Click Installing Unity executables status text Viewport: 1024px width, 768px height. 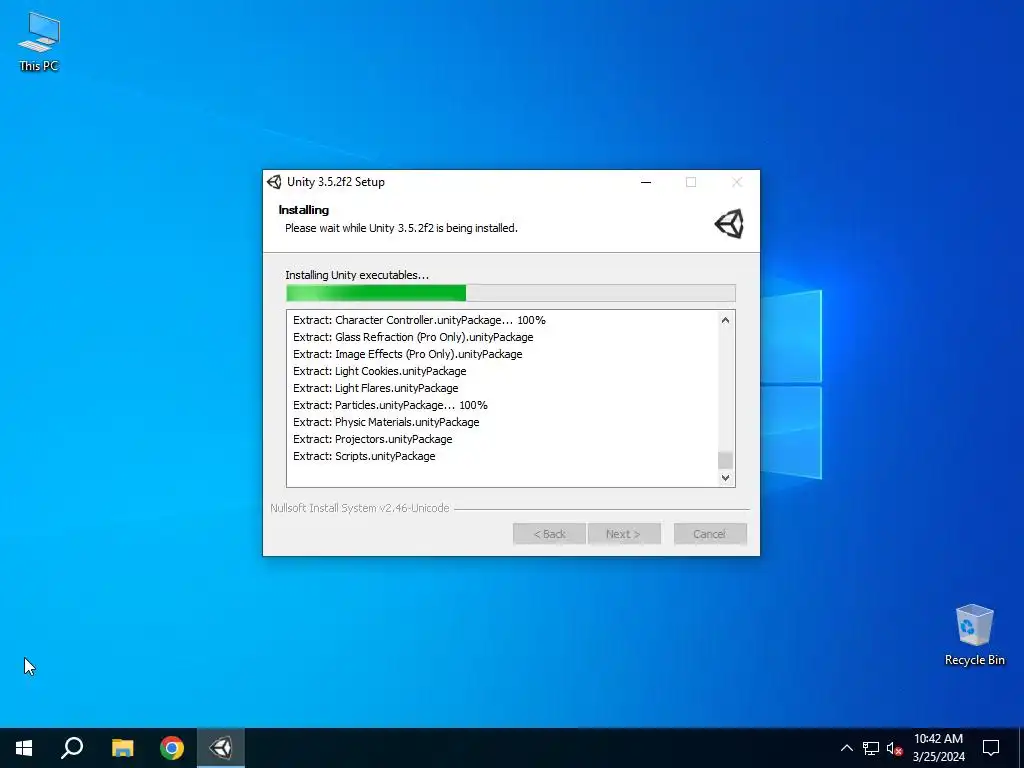click(x=357, y=275)
